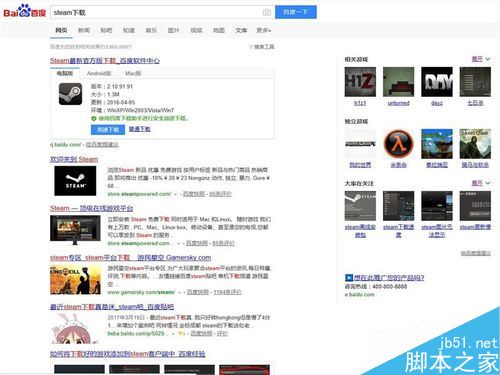Click the Unturned game thumbnail
Image resolution: width=500 pixels, height=375 pixels.
[398, 82]
